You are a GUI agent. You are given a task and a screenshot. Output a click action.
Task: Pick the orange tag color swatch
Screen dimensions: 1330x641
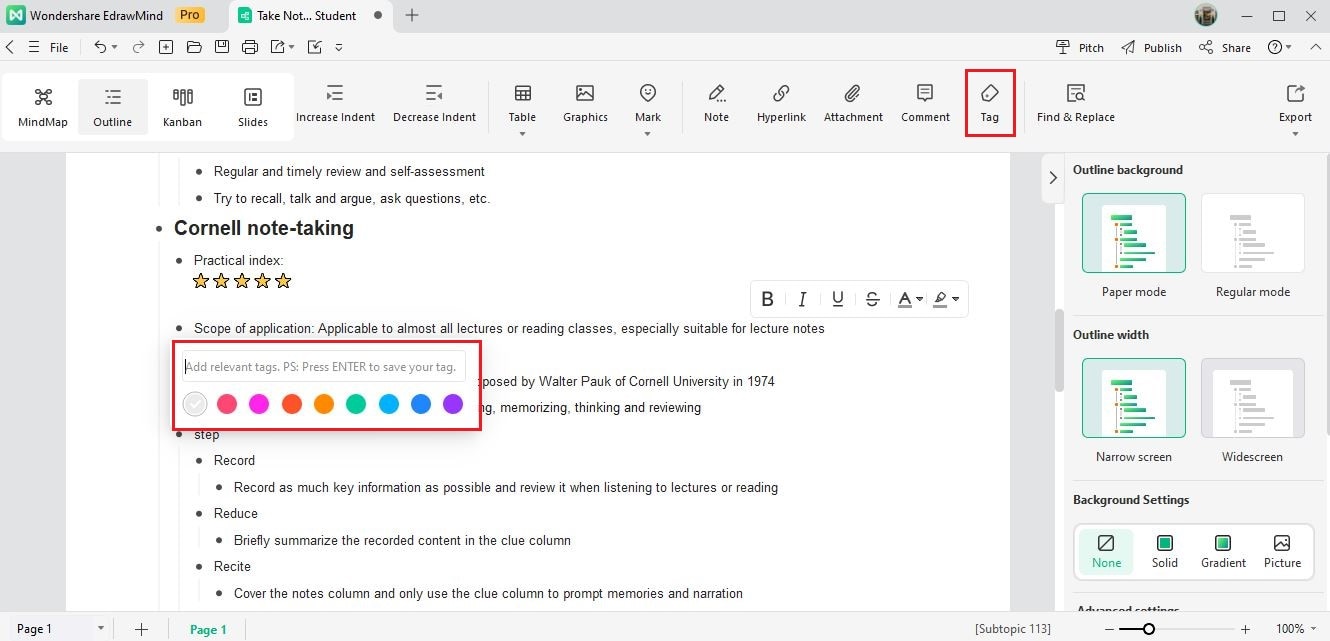click(x=323, y=404)
